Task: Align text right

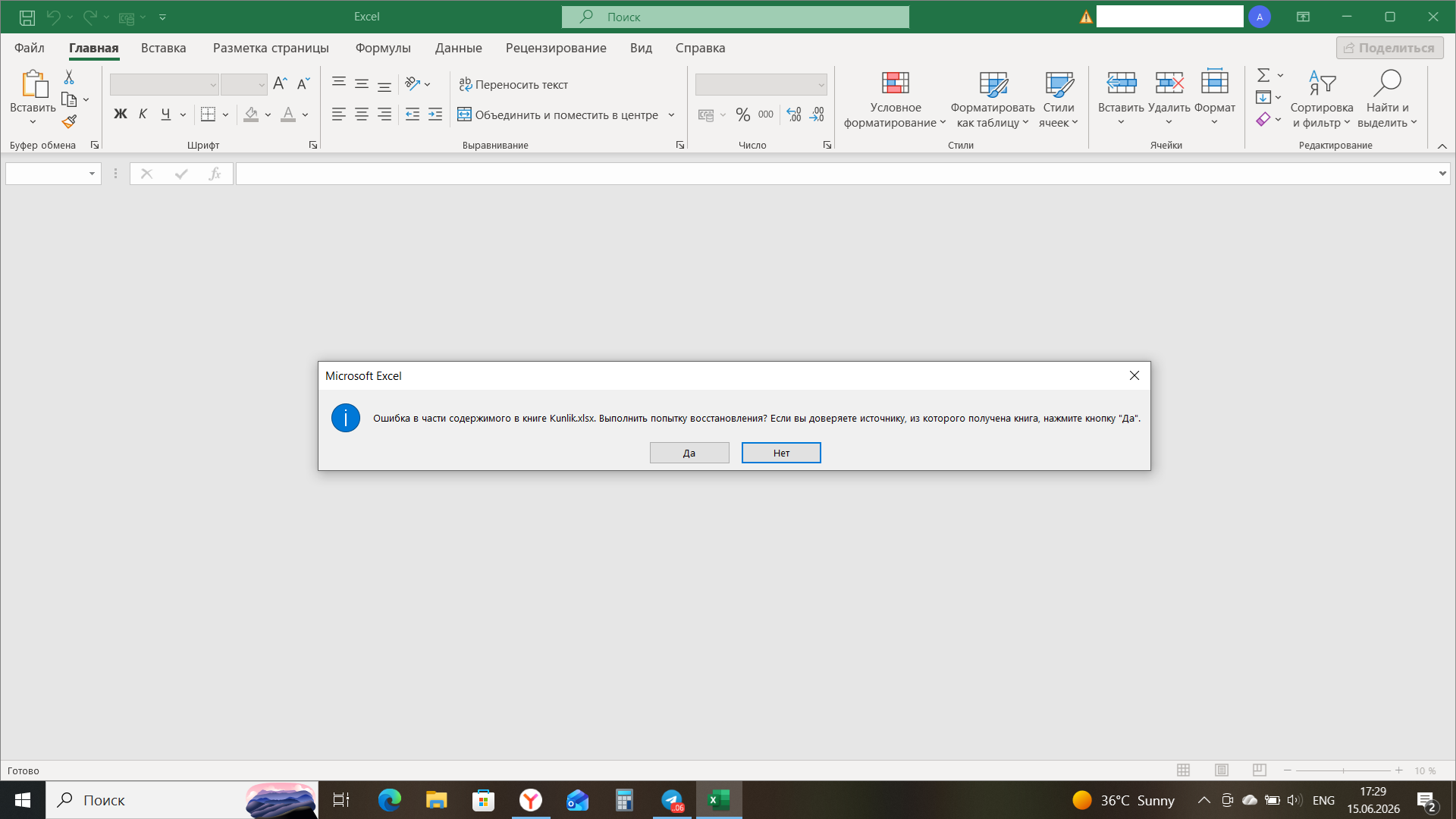Action: click(x=384, y=115)
